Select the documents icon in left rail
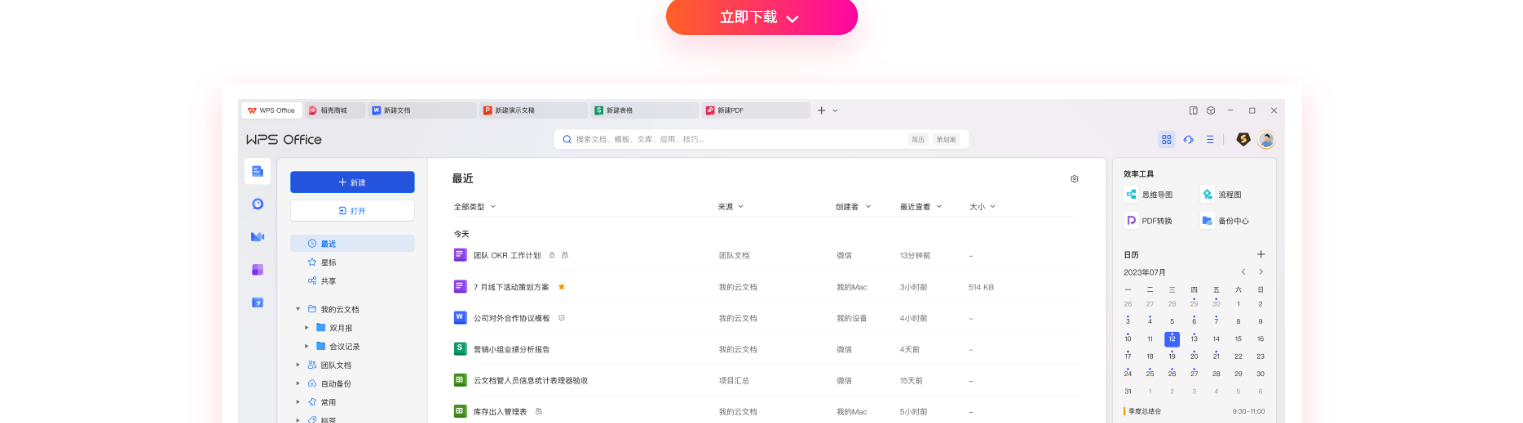1523x423 pixels. point(257,171)
